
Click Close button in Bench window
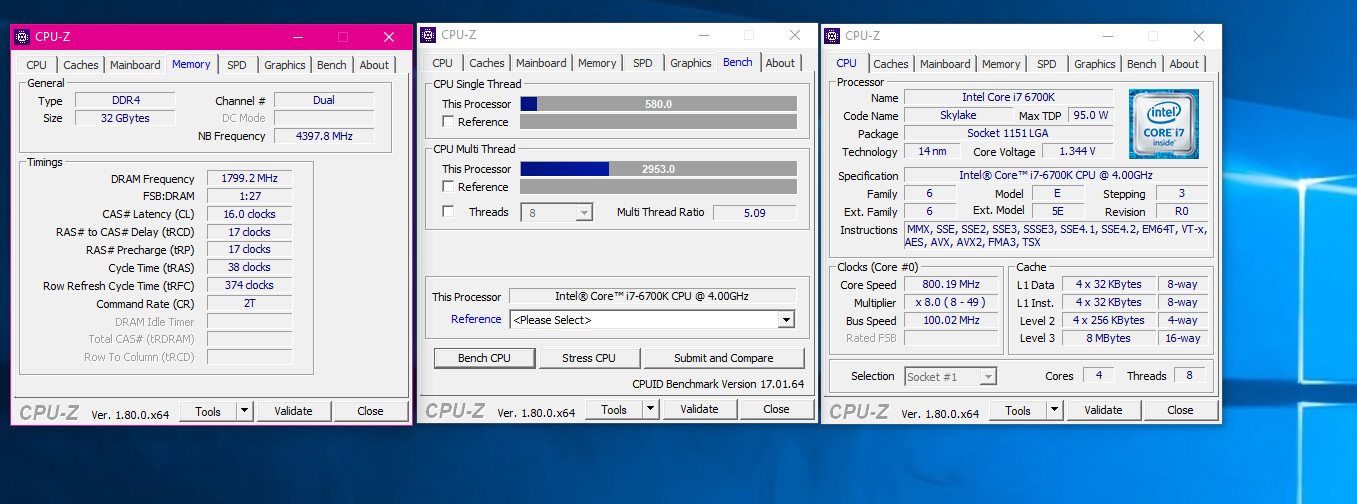click(x=776, y=409)
